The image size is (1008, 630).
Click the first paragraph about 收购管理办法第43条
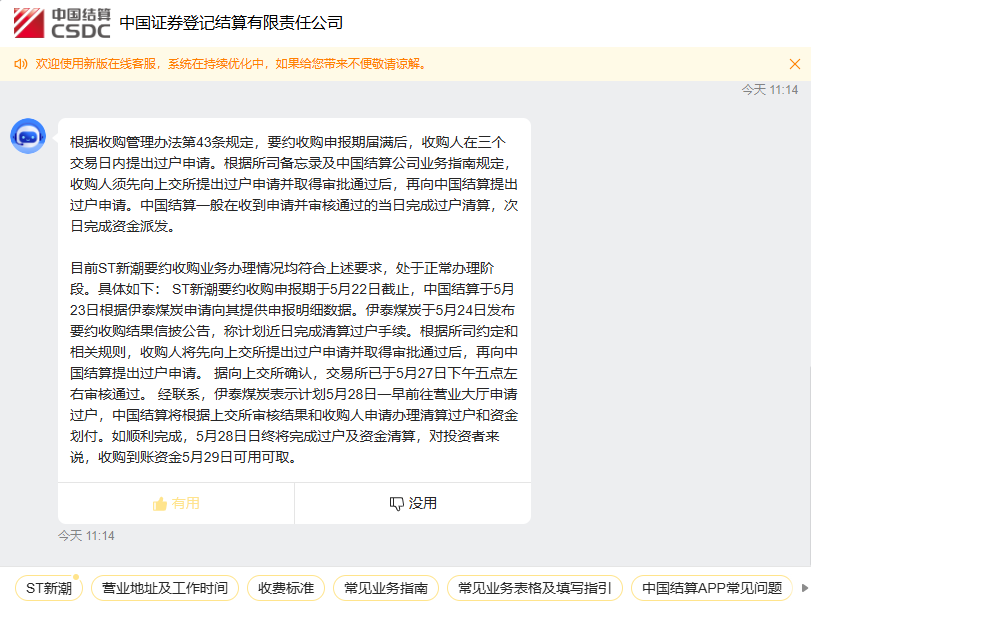click(294, 184)
